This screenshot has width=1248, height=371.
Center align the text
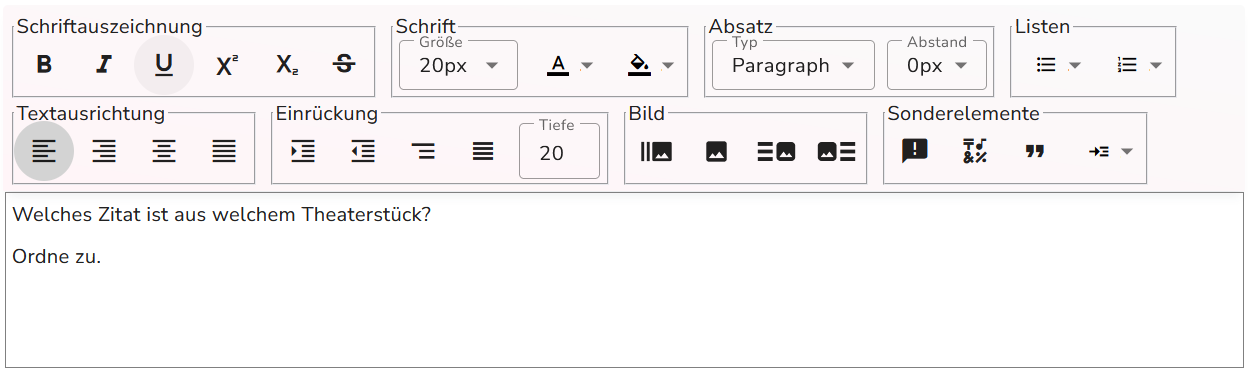[164, 152]
